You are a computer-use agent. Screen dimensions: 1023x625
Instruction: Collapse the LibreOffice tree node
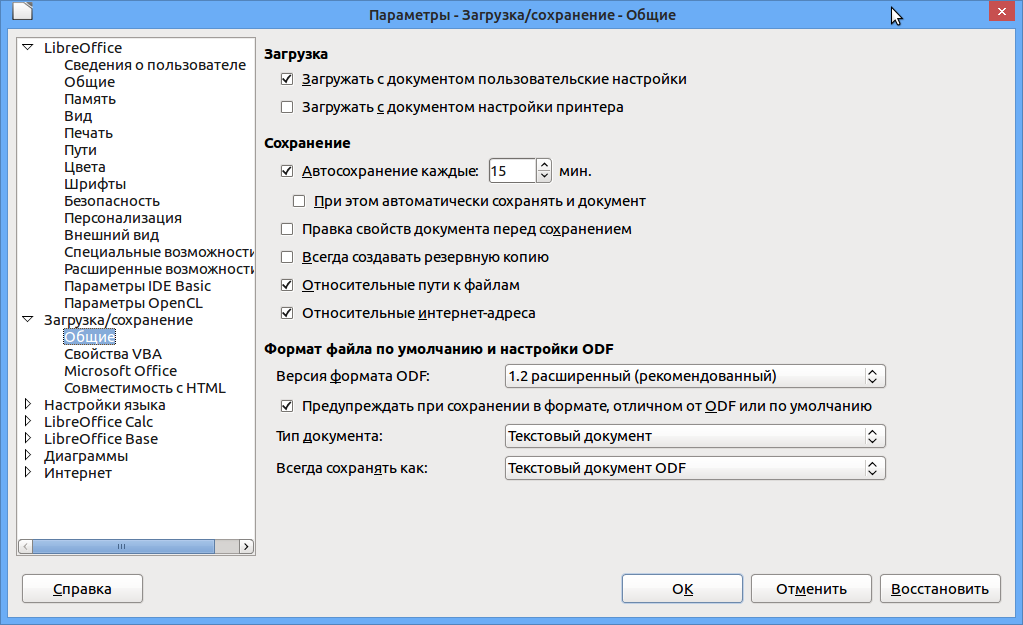click(x=27, y=47)
